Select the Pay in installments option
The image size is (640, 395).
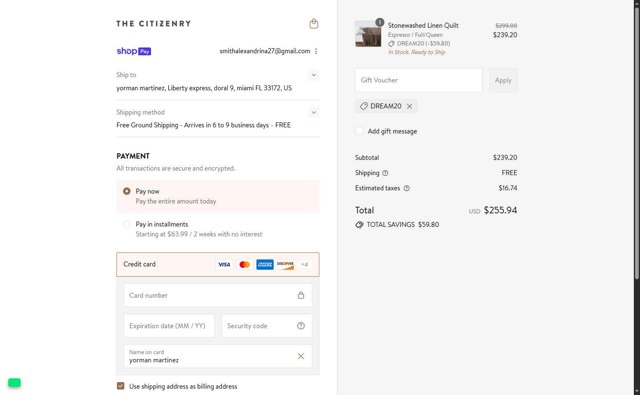pyautogui.click(x=127, y=224)
